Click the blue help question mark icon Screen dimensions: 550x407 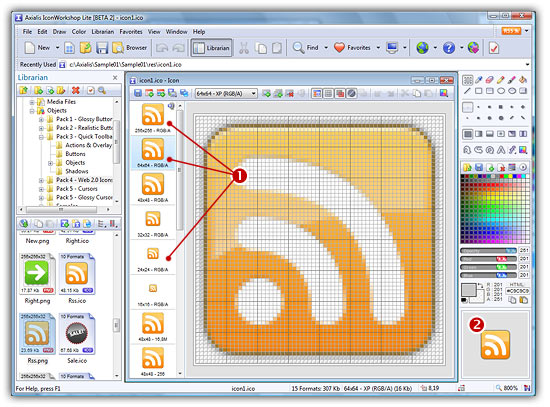click(449, 48)
